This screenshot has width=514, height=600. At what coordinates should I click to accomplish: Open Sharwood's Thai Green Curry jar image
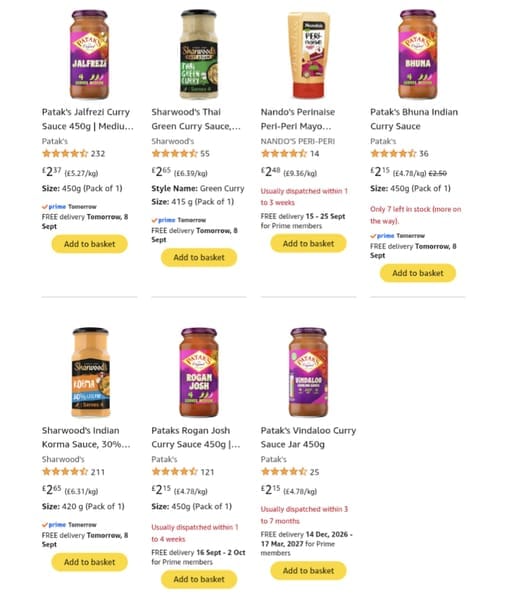pos(199,54)
